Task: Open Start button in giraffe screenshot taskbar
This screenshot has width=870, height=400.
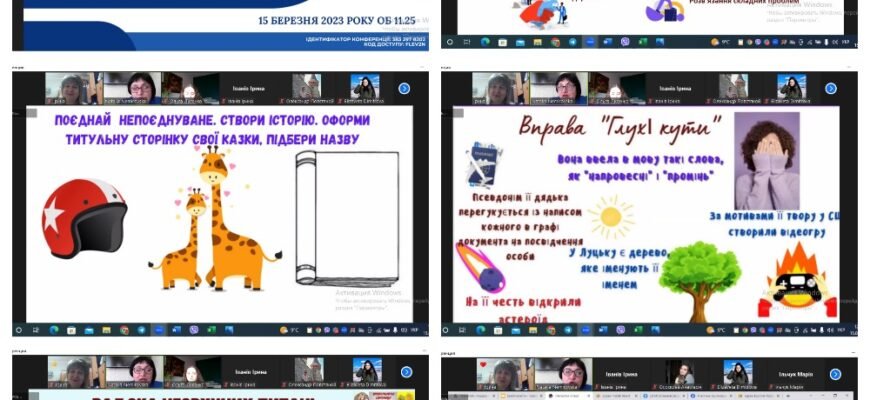Action: pyautogui.click(x=18, y=330)
